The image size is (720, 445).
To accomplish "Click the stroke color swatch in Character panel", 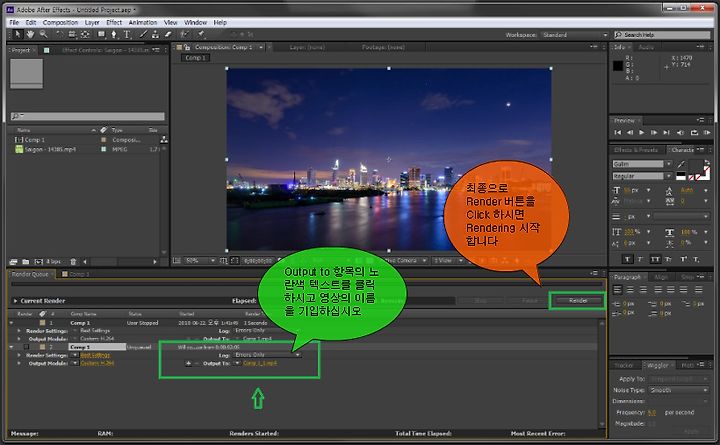I will coord(705,174).
